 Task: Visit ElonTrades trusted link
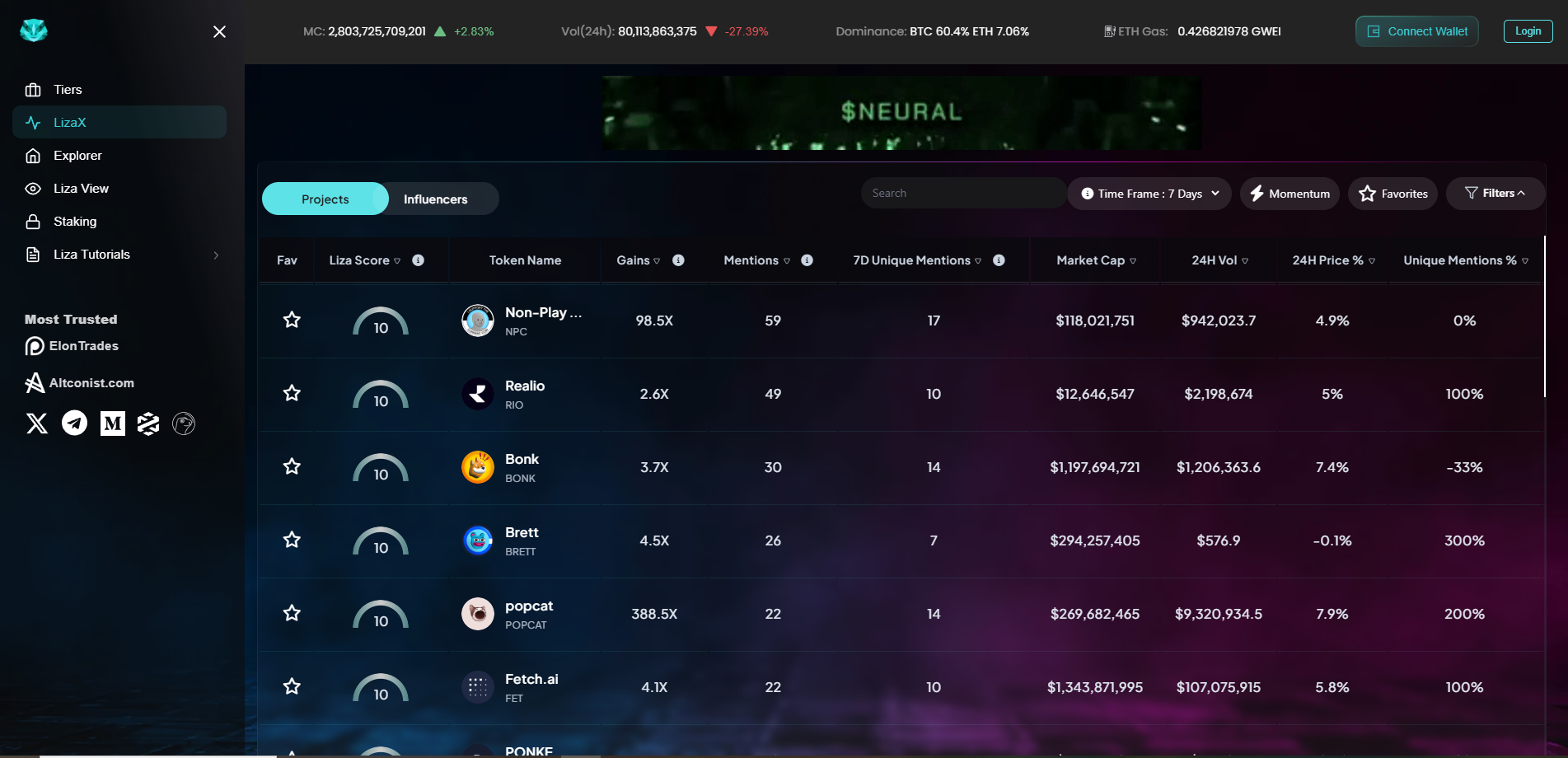pyautogui.click(x=72, y=346)
